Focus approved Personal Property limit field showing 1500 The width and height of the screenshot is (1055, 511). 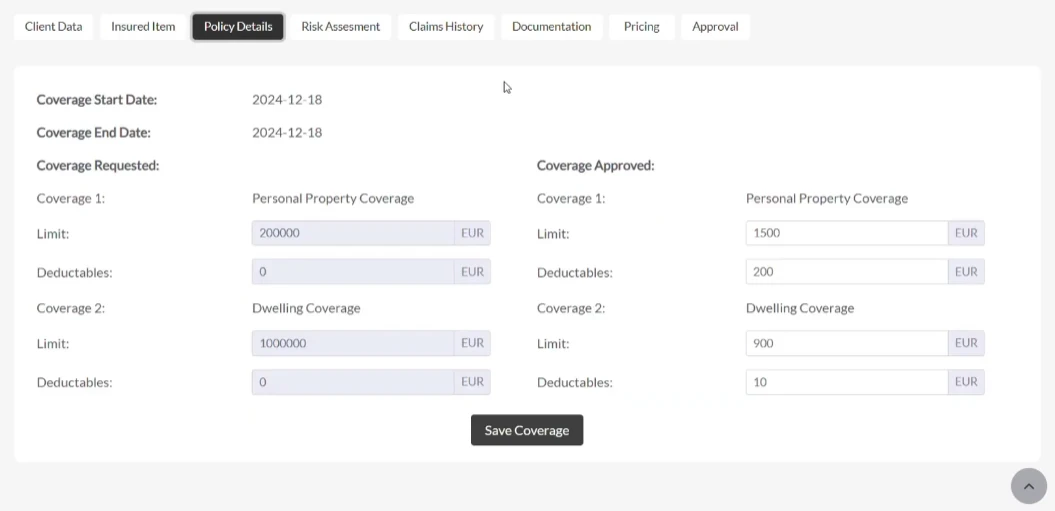click(x=847, y=233)
